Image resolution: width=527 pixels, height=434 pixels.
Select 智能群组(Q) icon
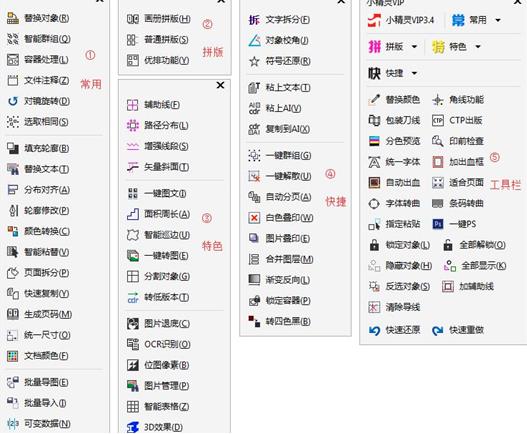[x=13, y=39]
